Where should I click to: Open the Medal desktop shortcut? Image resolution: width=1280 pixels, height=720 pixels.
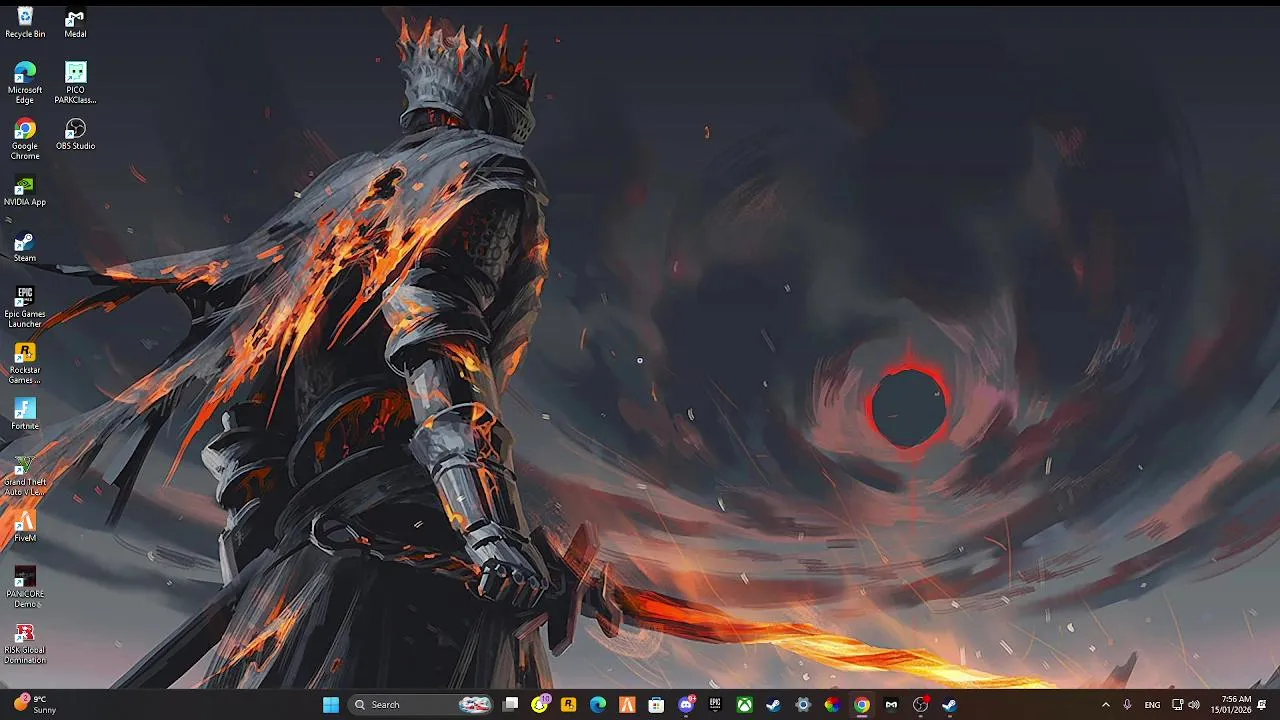[75, 23]
